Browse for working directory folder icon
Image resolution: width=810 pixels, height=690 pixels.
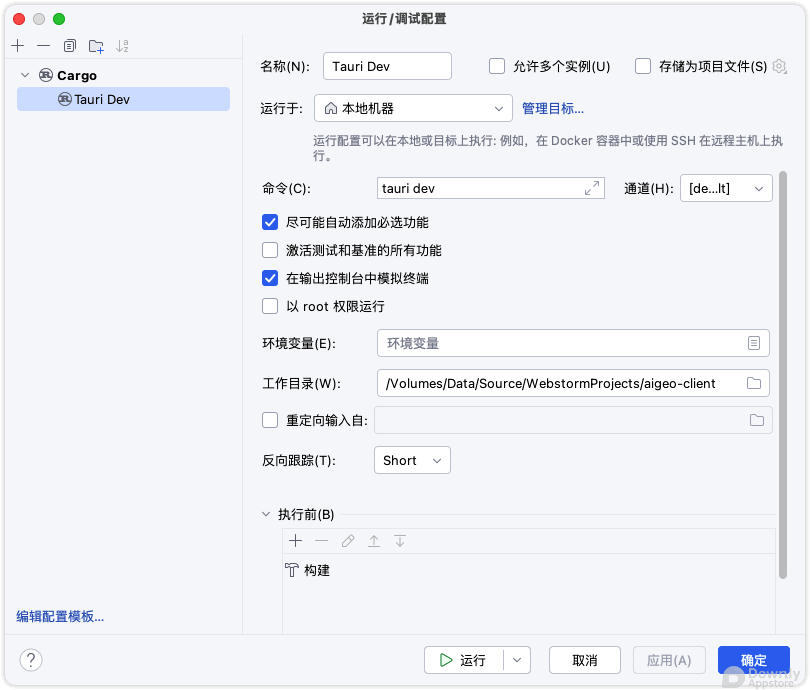click(754, 383)
